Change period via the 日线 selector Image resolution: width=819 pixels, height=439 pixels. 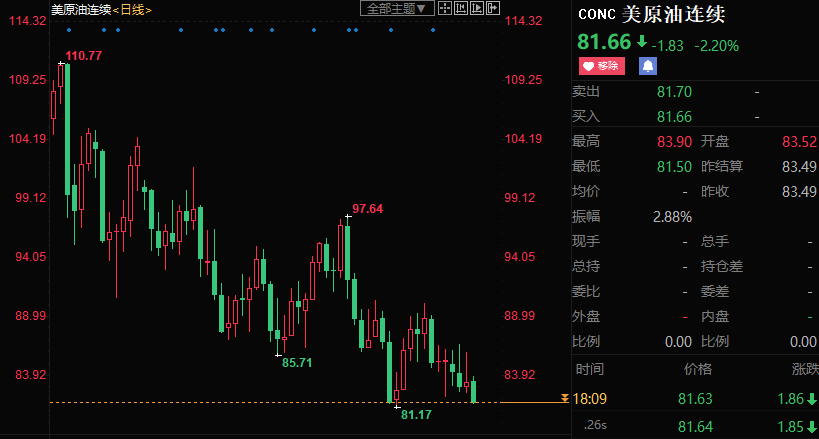pos(131,8)
